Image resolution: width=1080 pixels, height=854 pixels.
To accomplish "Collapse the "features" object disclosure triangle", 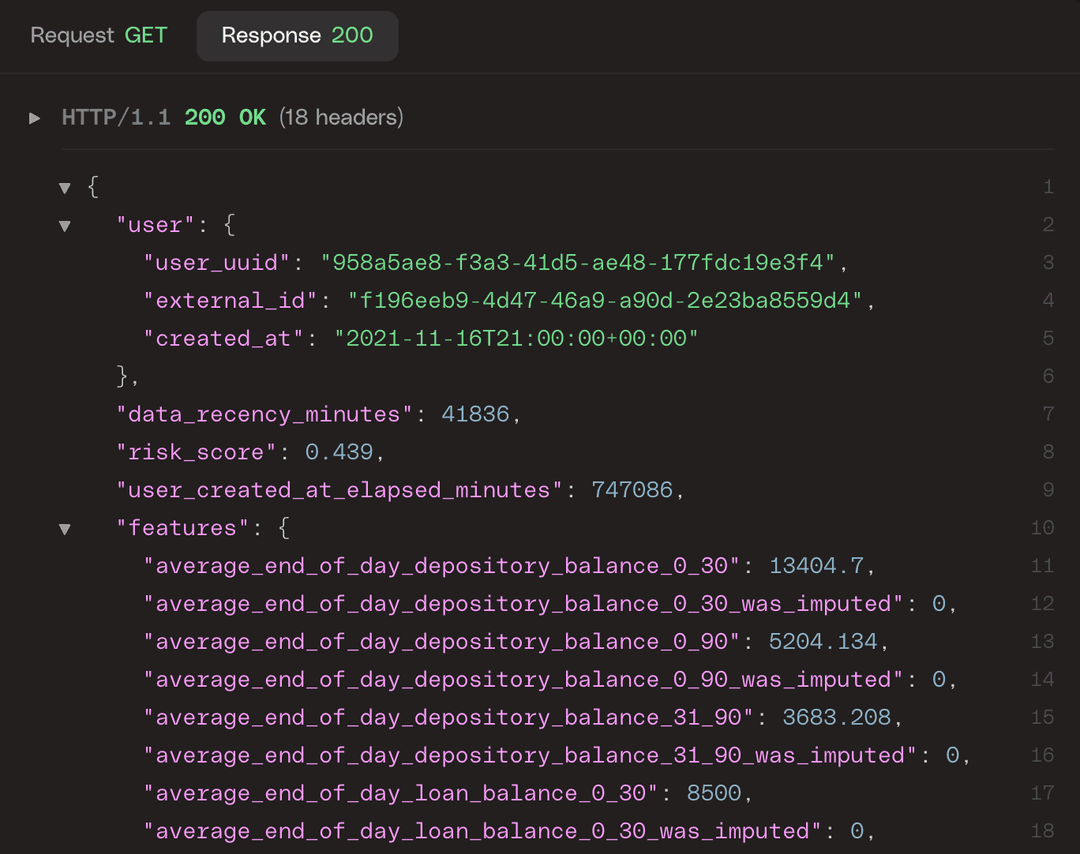I will click(x=64, y=528).
